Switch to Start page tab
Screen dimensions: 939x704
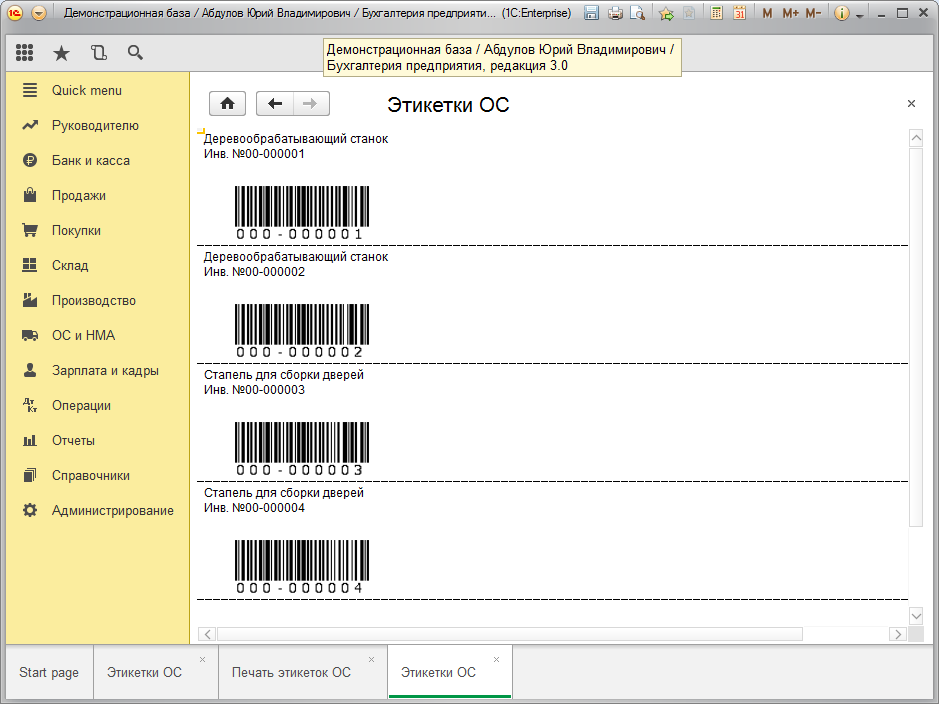(49, 672)
